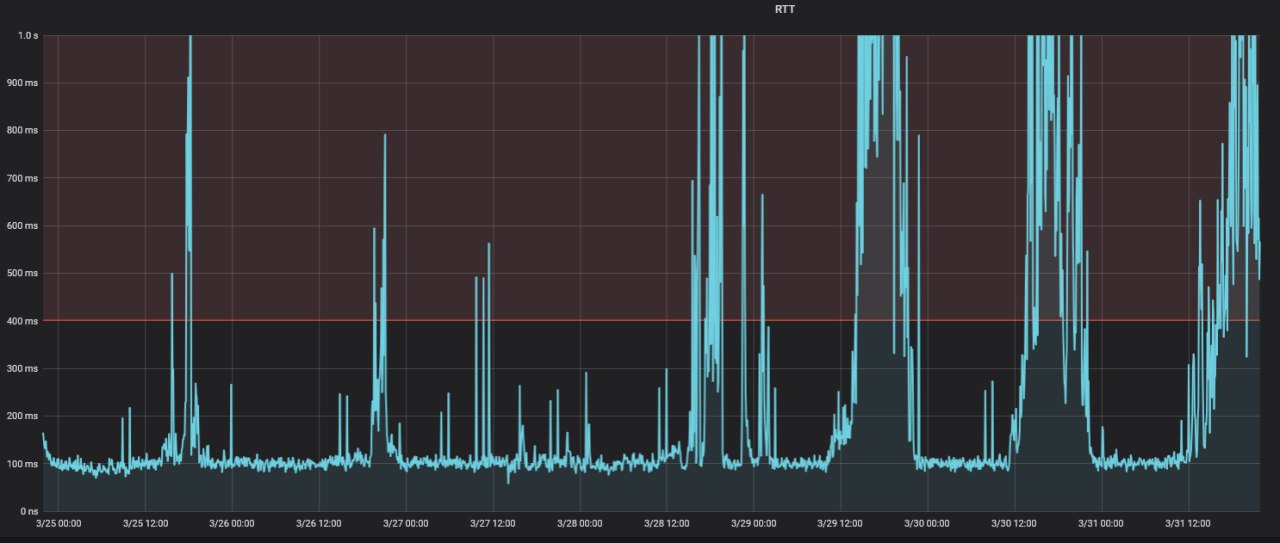The image size is (1280, 543).
Task: Click the 300 ms y-axis label
Action: (x=22, y=369)
